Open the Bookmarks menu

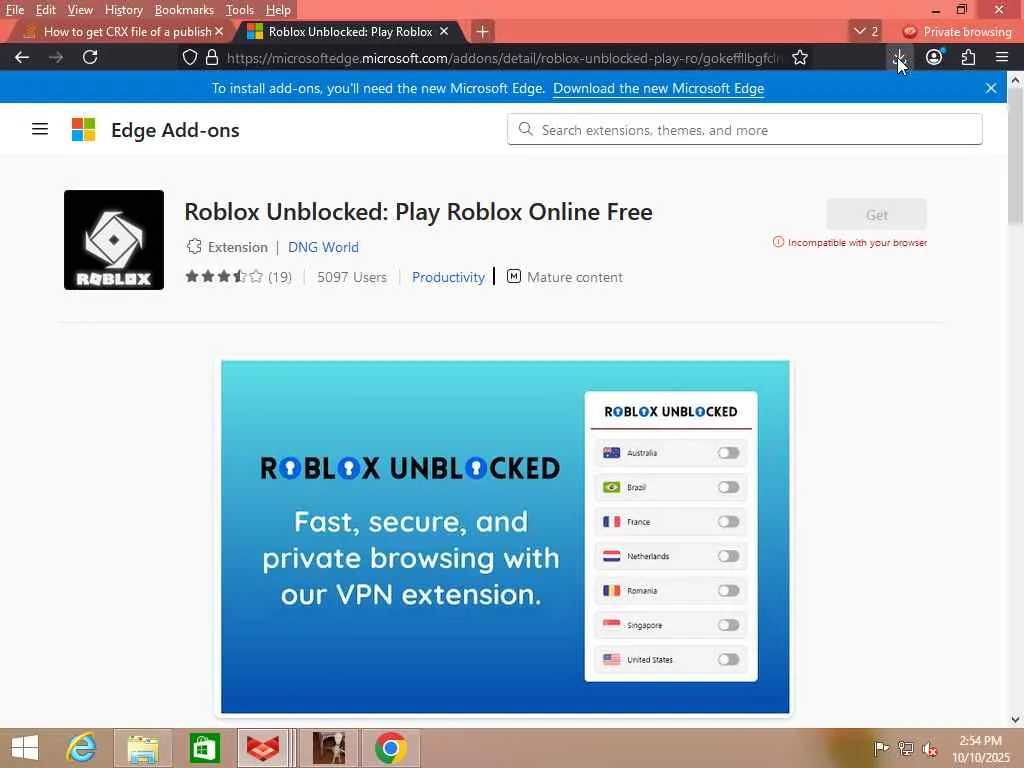tap(184, 10)
